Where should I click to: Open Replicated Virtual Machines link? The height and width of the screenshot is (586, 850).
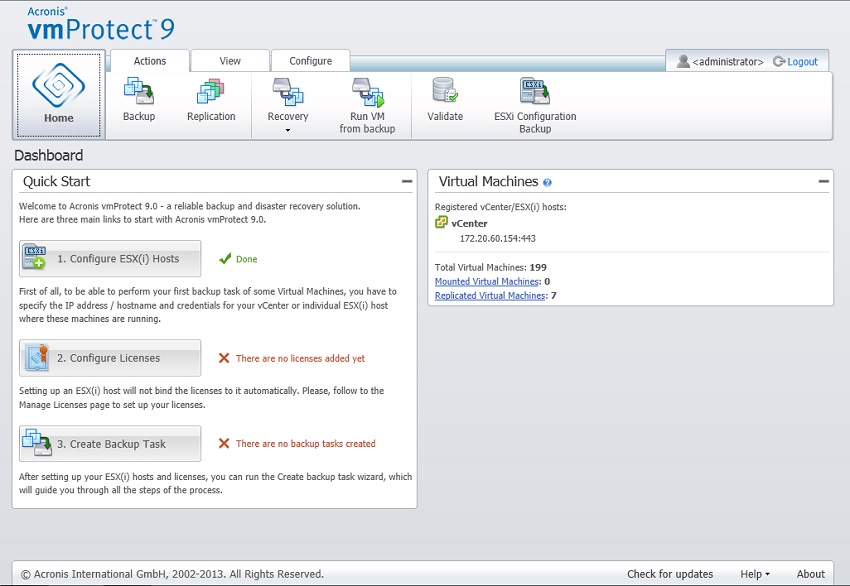pyautogui.click(x=490, y=295)
